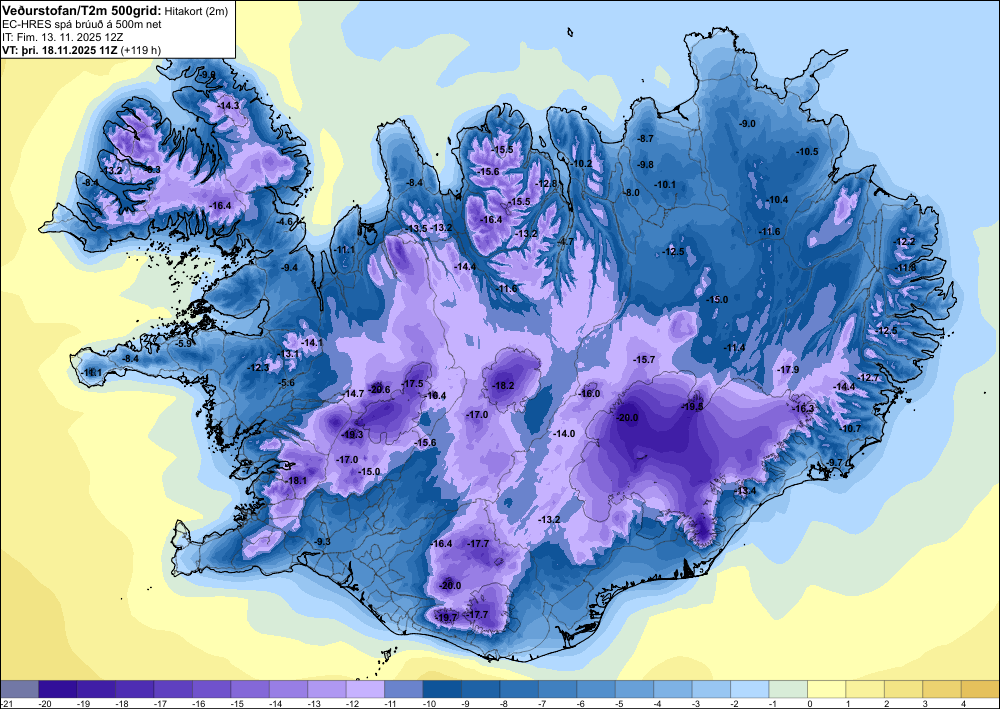This screenshot has width=1000, height=709.
Task: Click the initial time 'IT: Fim. 13. 11. 2025 12Z'
Action: [62, 37]
